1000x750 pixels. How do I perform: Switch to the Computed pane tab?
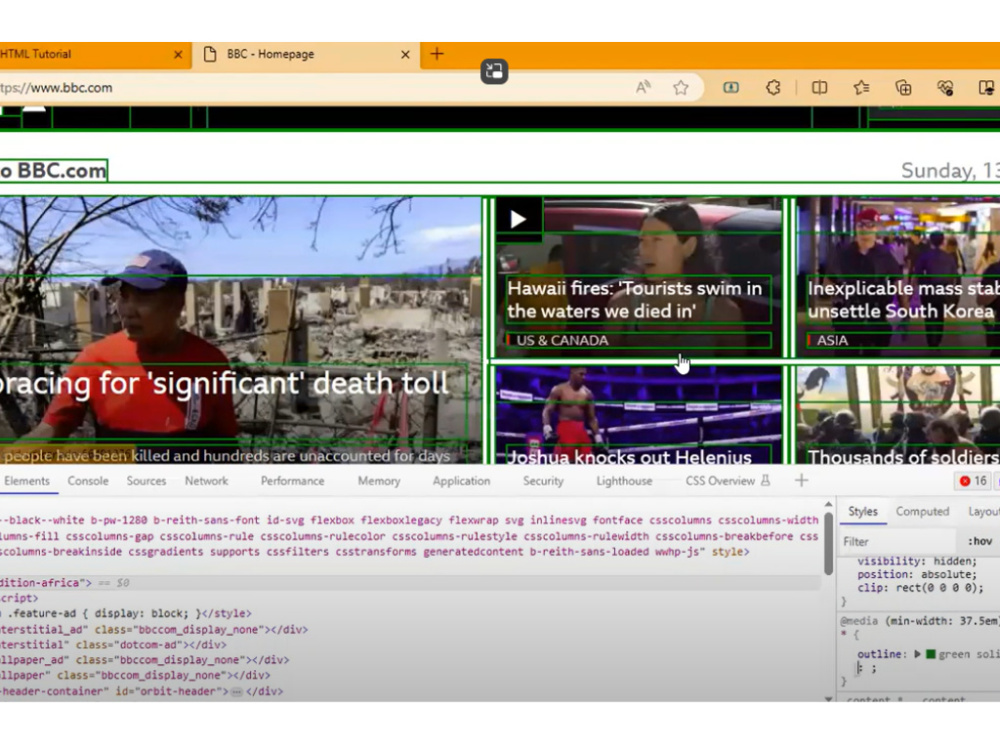(922, 511)
